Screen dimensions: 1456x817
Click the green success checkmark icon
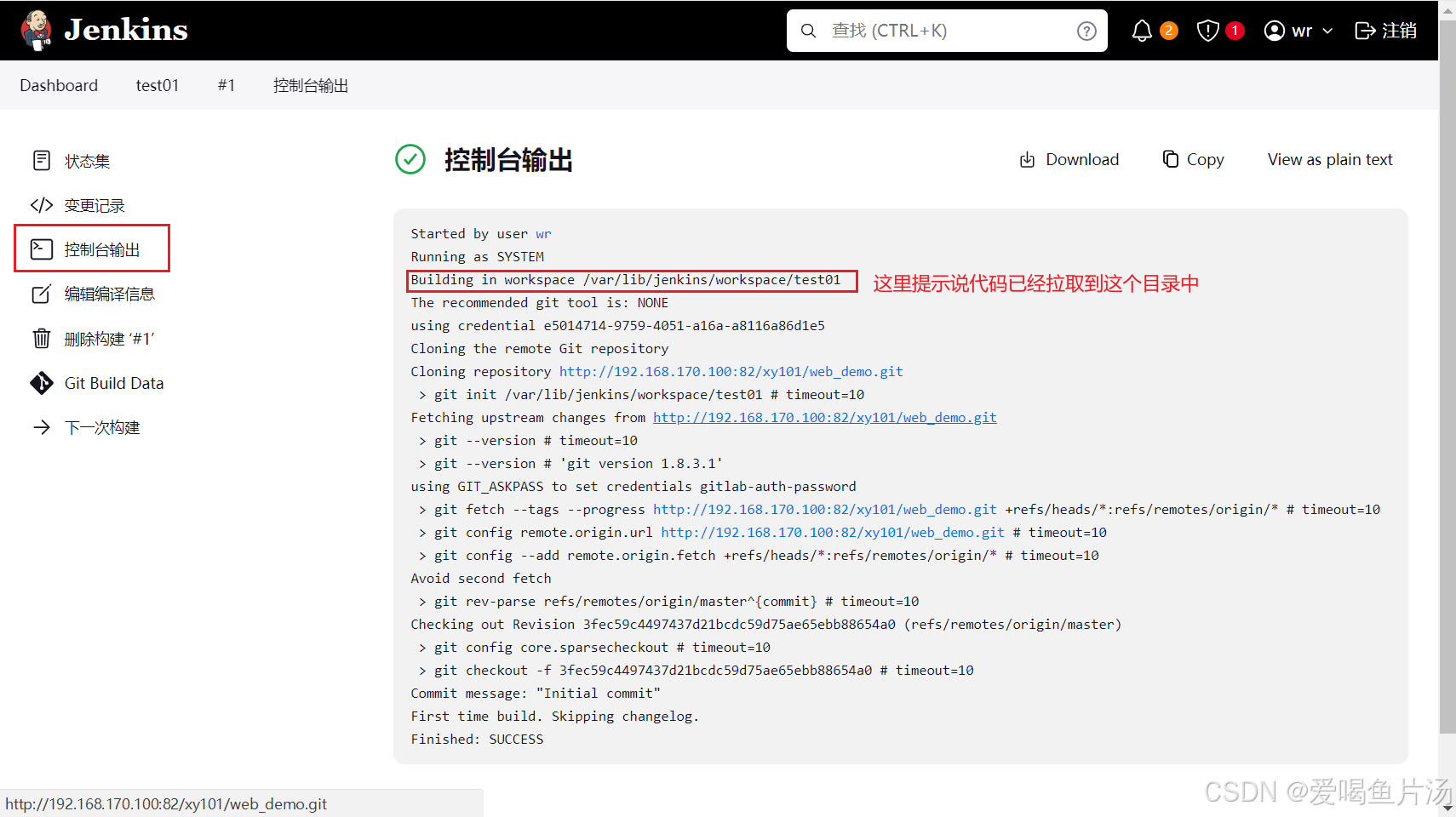pos(410,159)
